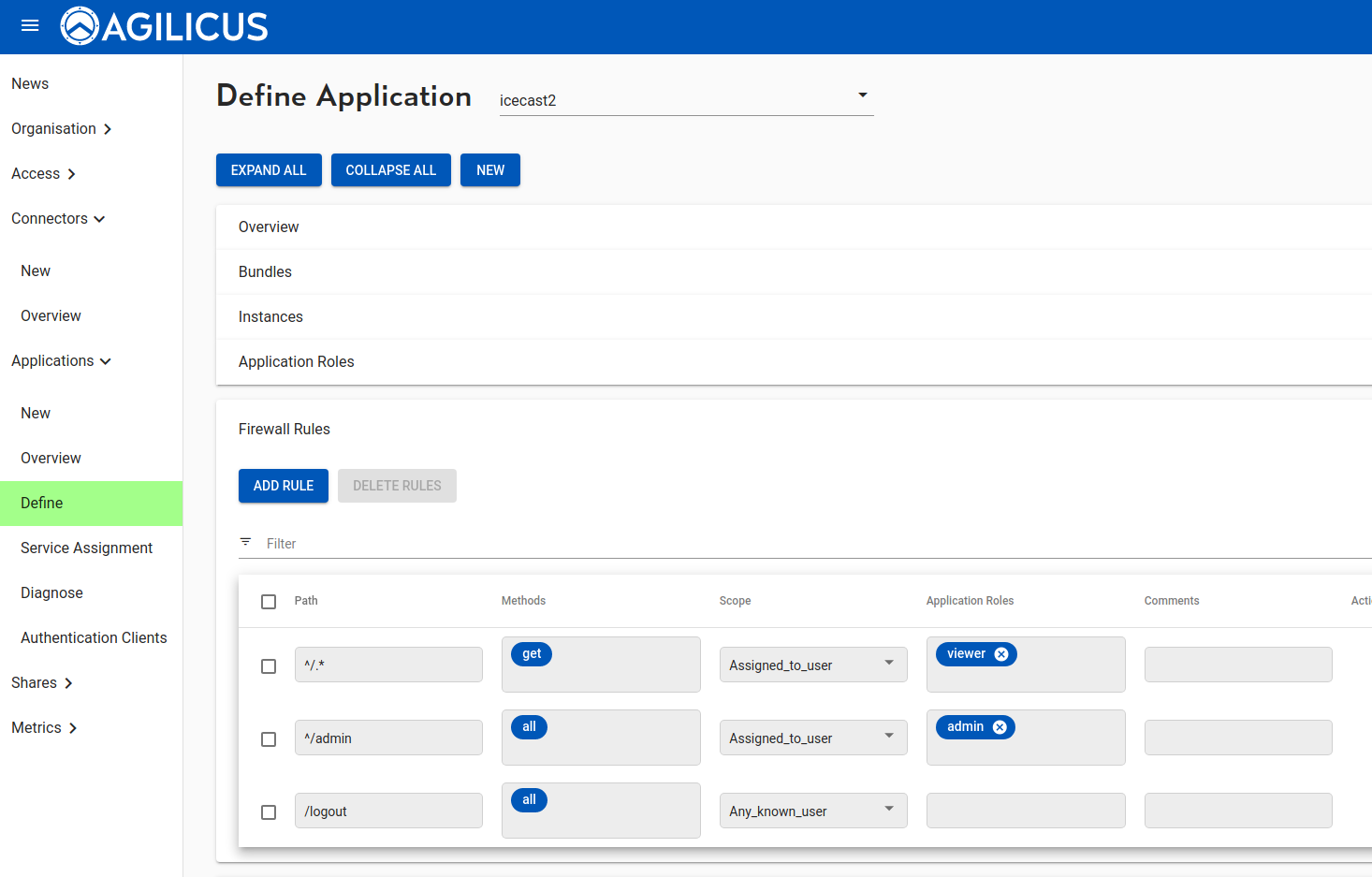Click the Agilicus logo
Image resolution: width=1372 pixels, height=877 pixels.
pos(165,26)
